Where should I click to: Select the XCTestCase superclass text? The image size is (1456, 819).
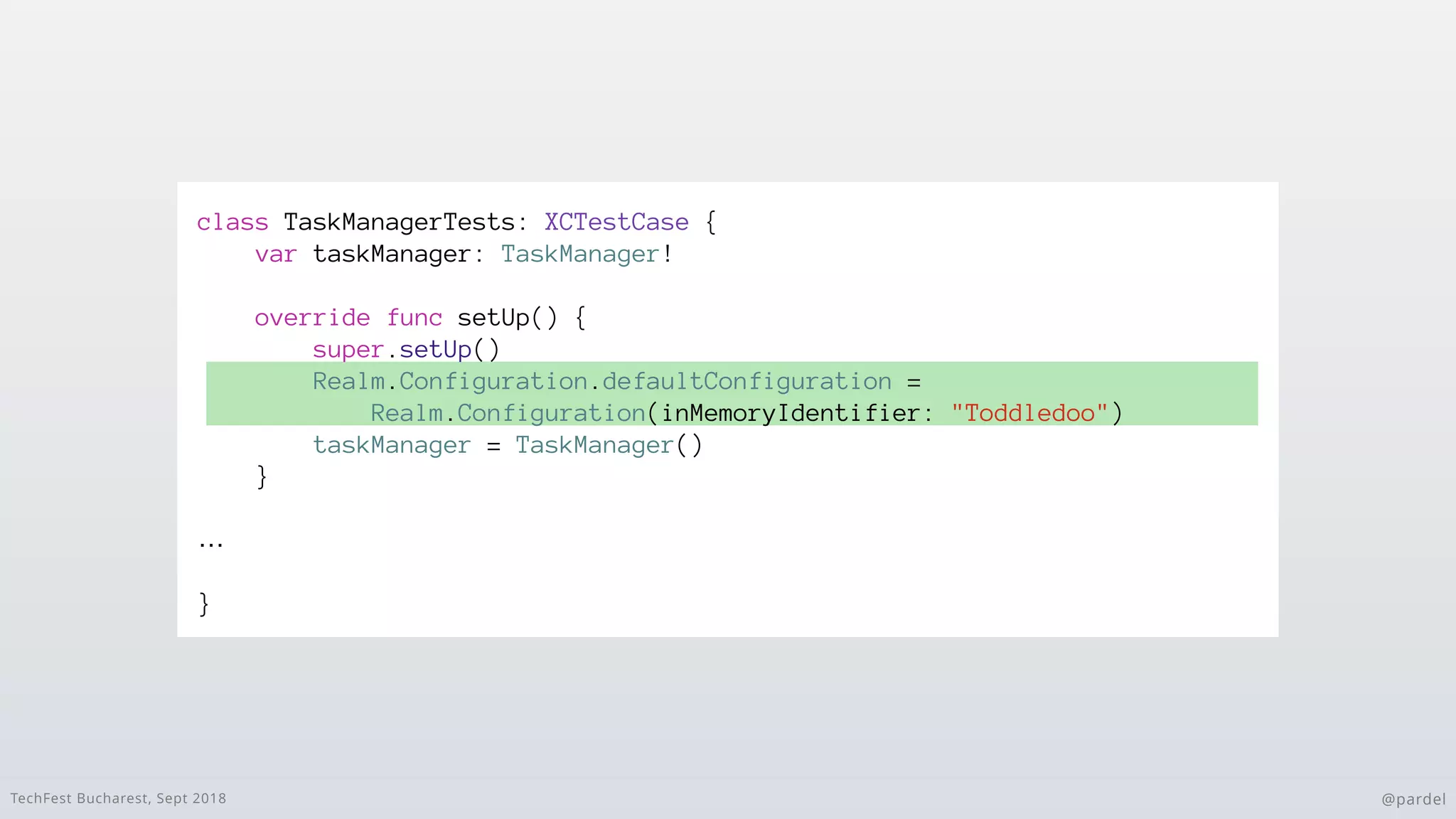[616, 222]
